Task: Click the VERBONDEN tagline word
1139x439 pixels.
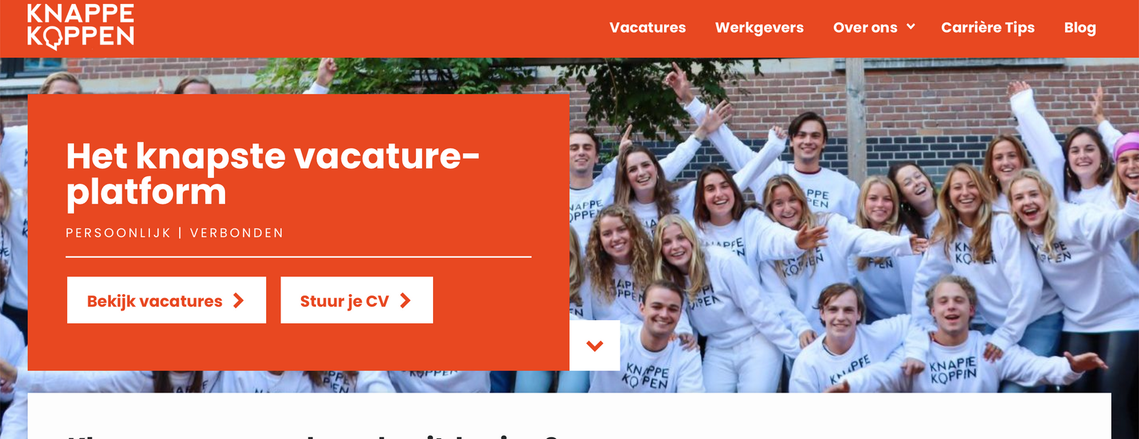Action: (x=237, y=233)
